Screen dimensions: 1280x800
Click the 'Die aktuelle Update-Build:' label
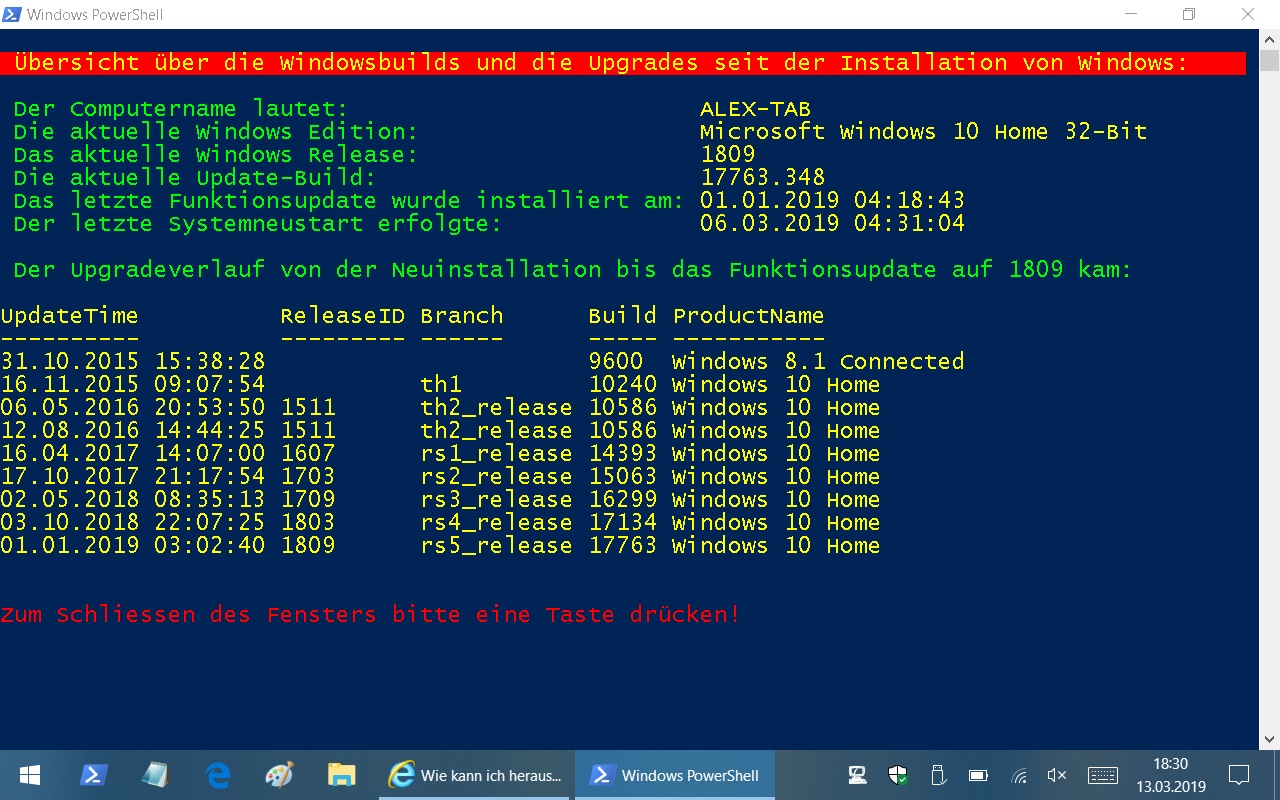(195, 177)
